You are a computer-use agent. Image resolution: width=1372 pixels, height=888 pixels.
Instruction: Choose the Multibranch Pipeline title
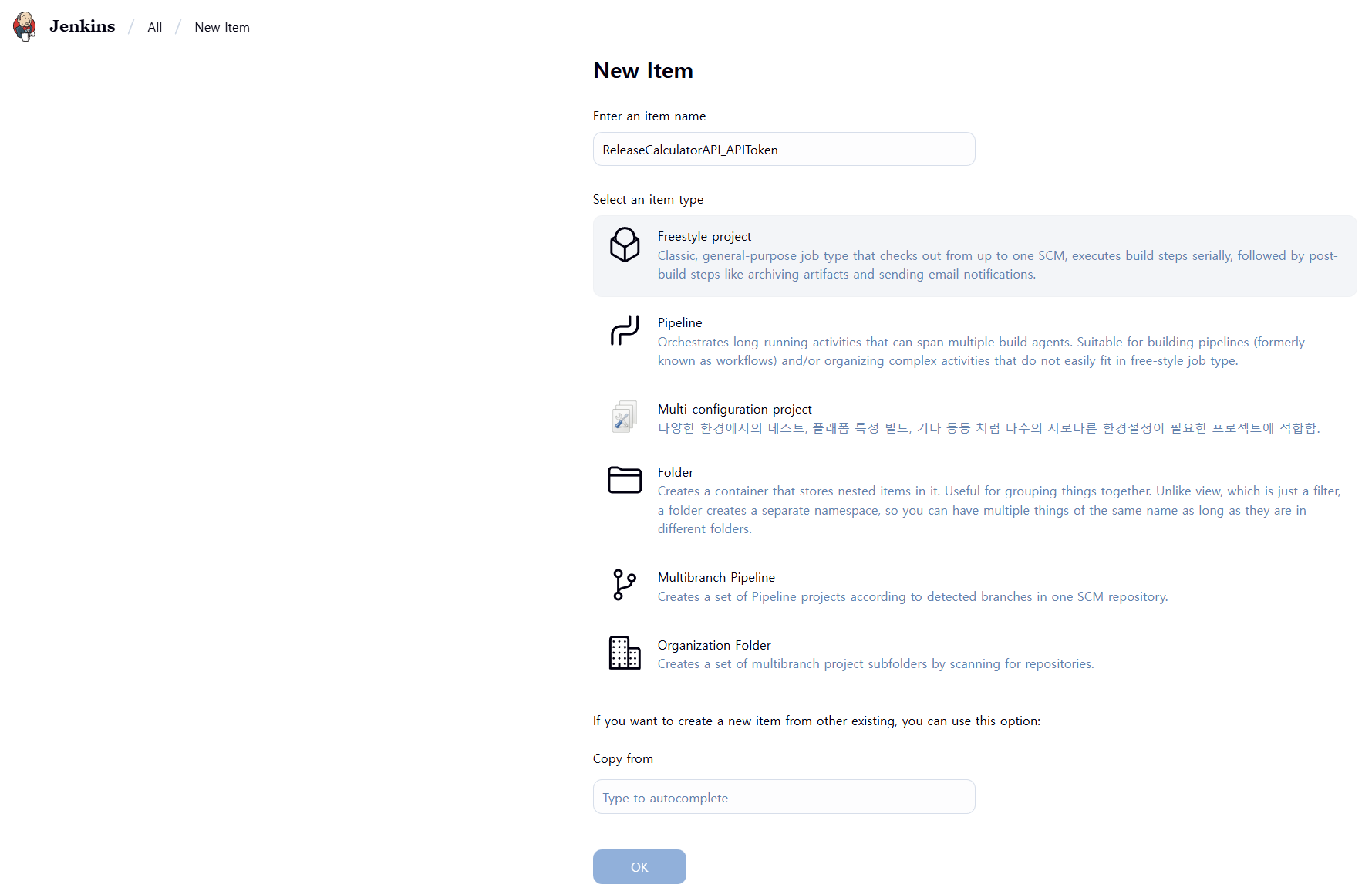(716, 577)
